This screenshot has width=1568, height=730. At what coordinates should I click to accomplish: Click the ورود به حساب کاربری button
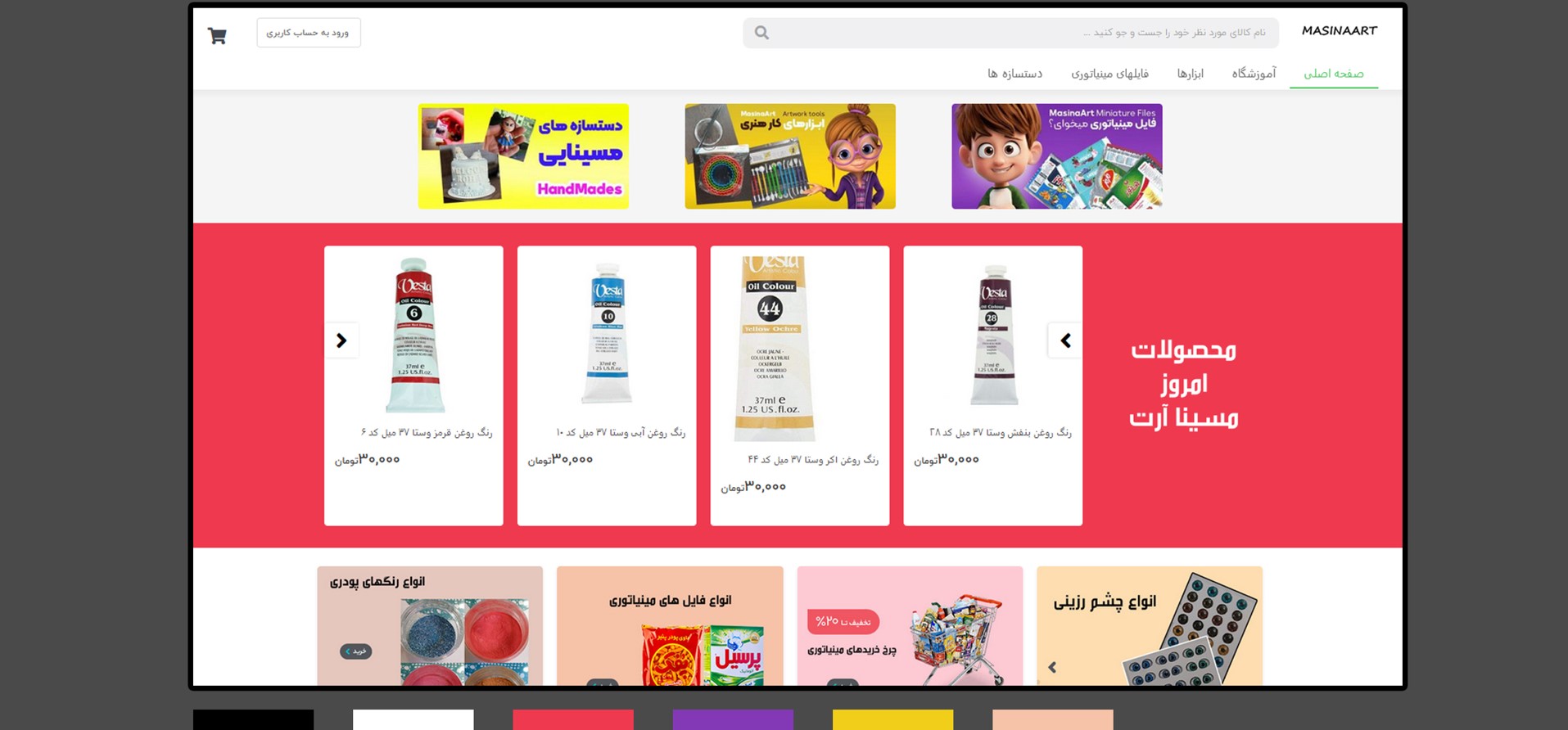pyautogui.click(x=309, y=33)
